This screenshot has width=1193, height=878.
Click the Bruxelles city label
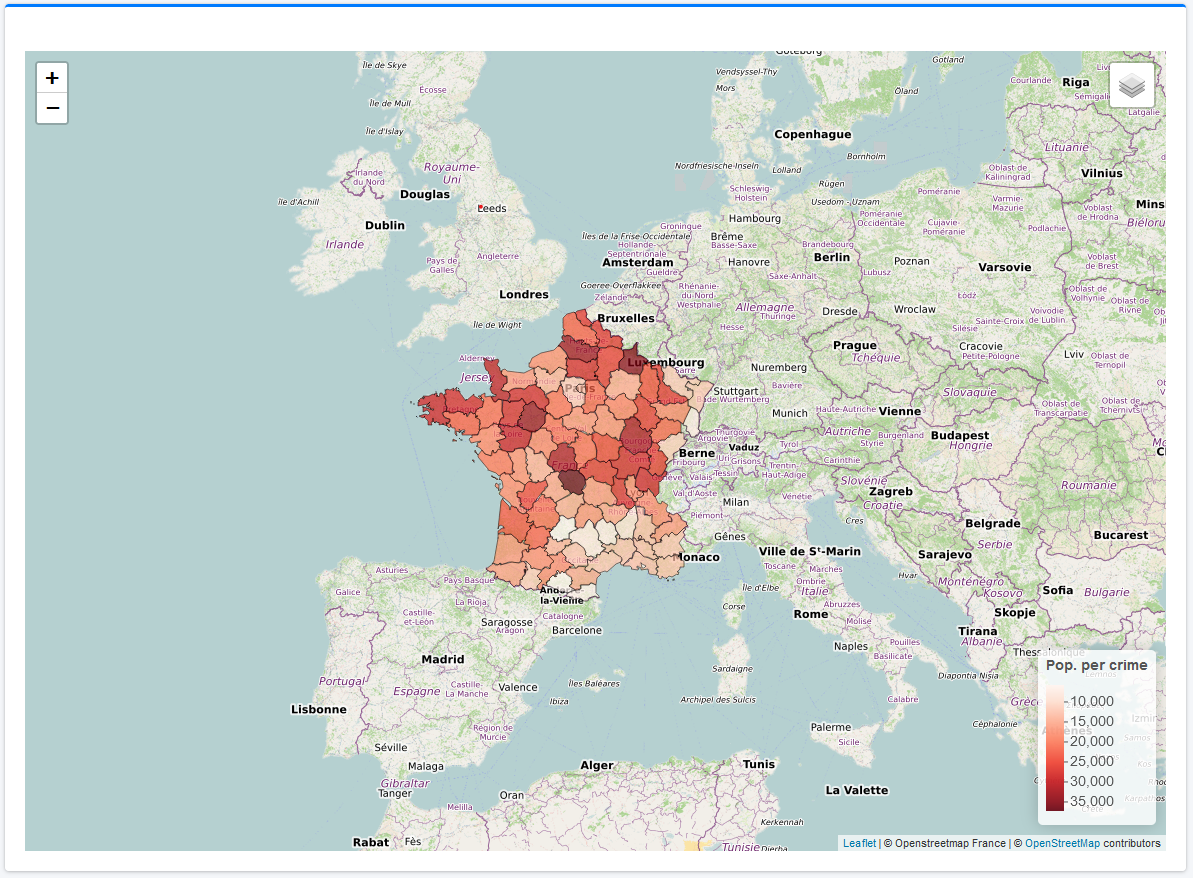(625, 318)
